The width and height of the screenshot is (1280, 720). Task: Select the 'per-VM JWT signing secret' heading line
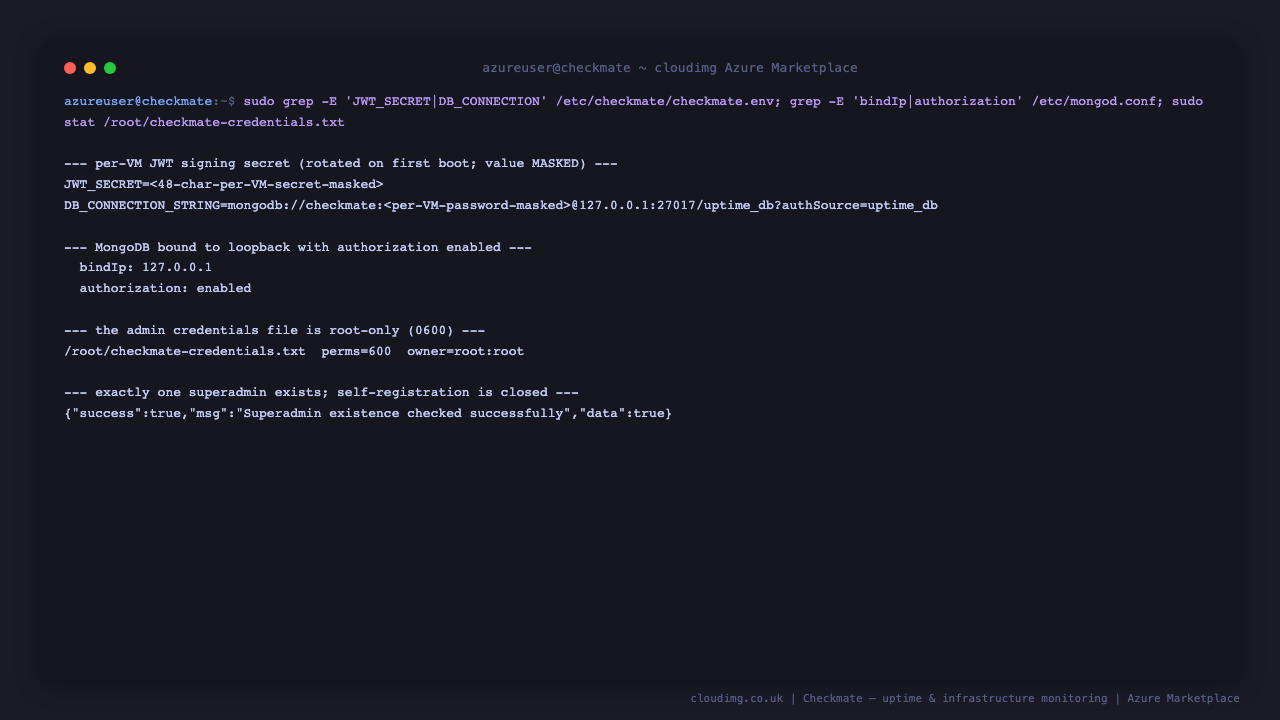click(341, 164)
